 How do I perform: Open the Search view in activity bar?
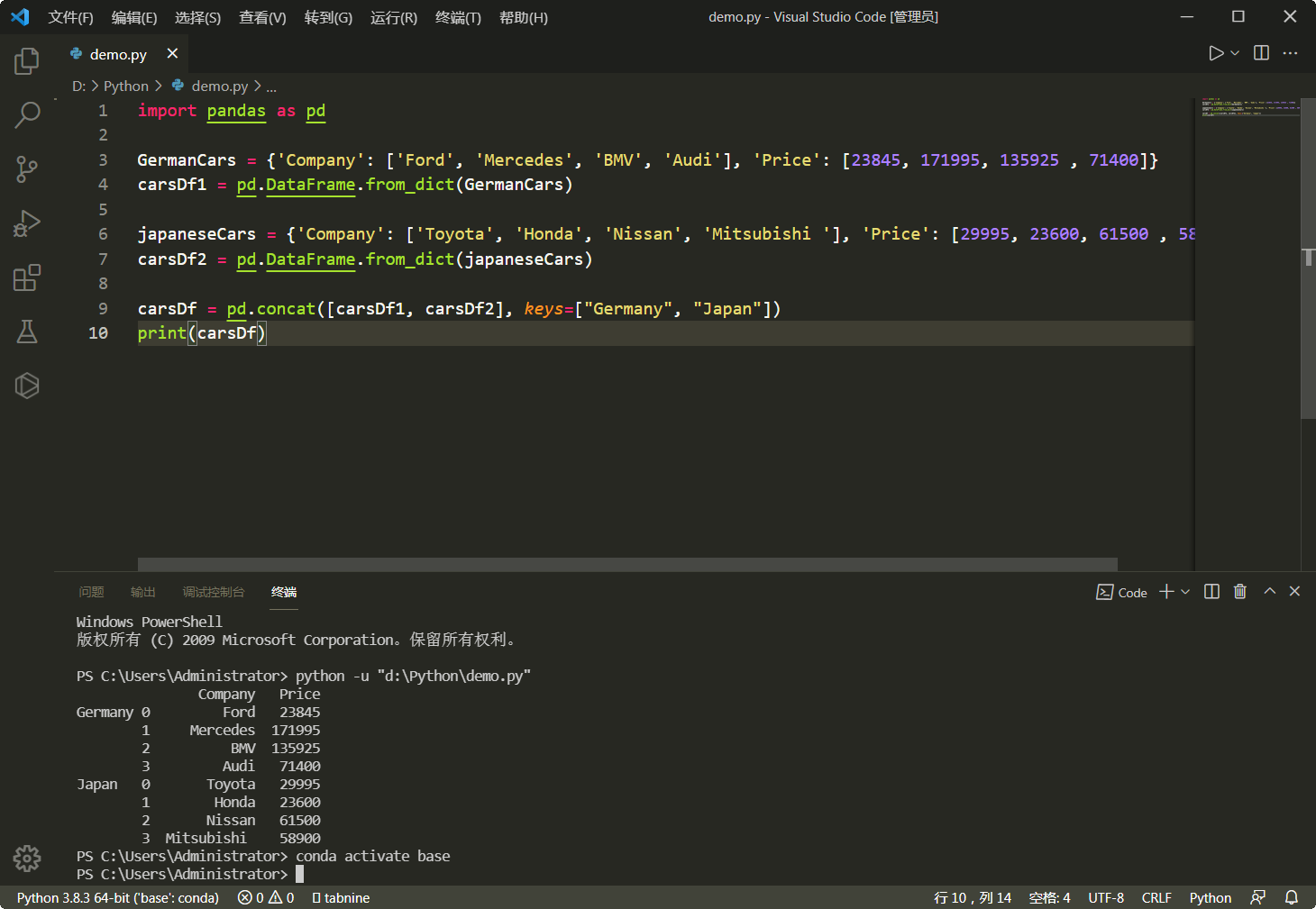[27, 115]
